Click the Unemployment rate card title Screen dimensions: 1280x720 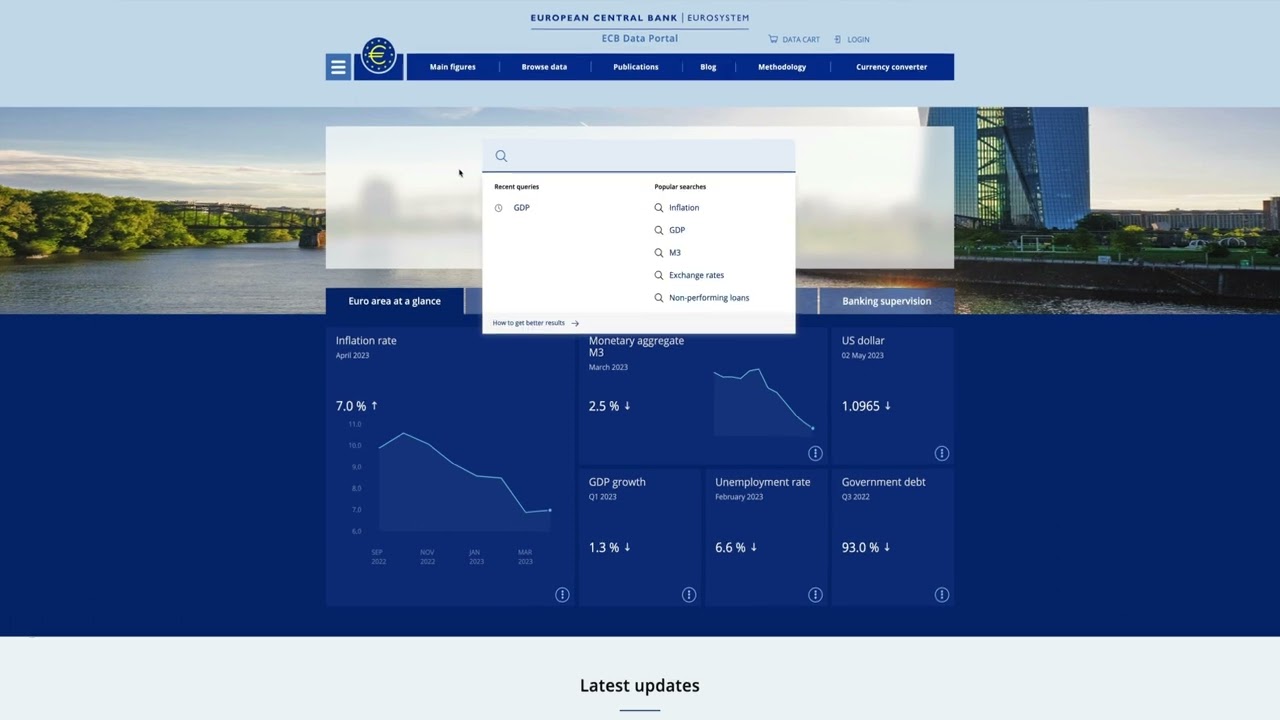coord(762,482)
